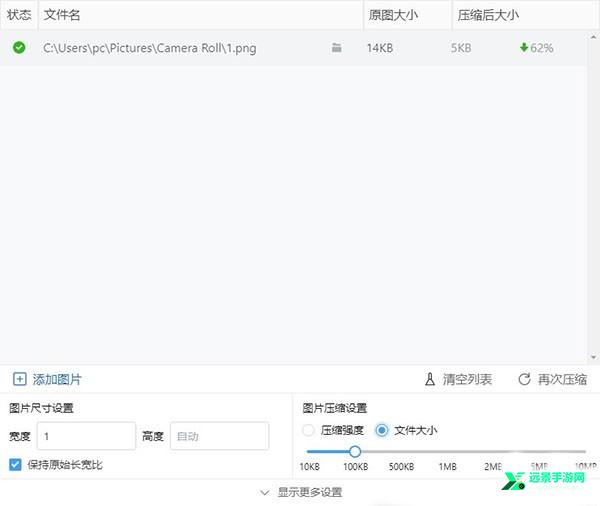Click the 10KB slider label
Screen dimensions: 600x506
coord(309,467)
